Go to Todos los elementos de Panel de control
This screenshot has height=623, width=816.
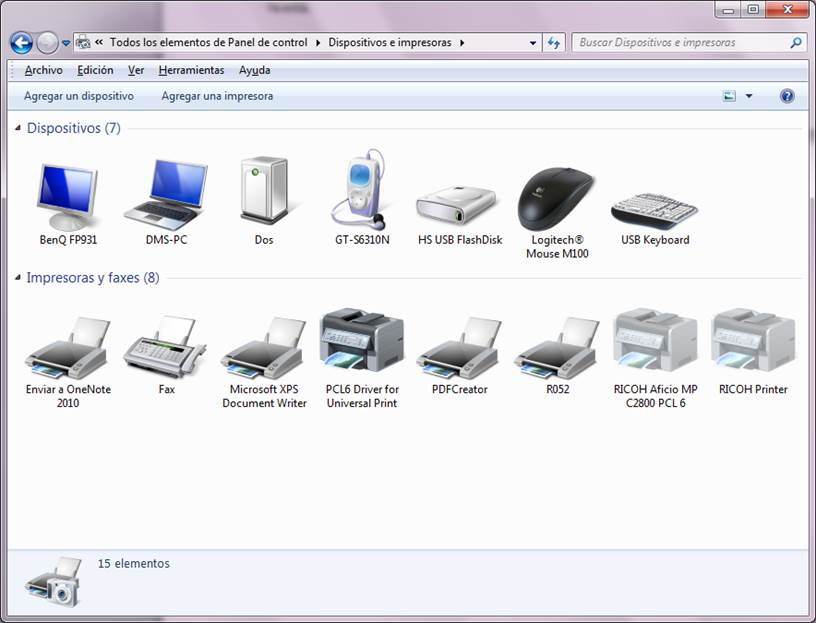point(209,43)
